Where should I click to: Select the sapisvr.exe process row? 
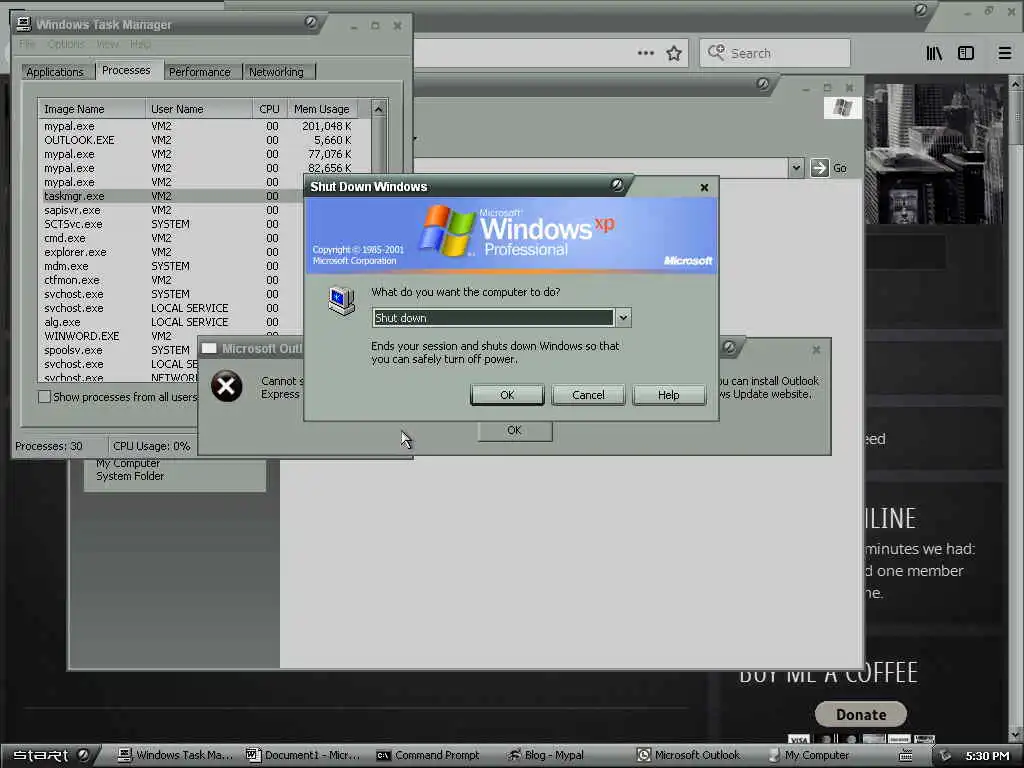(173, 210)
